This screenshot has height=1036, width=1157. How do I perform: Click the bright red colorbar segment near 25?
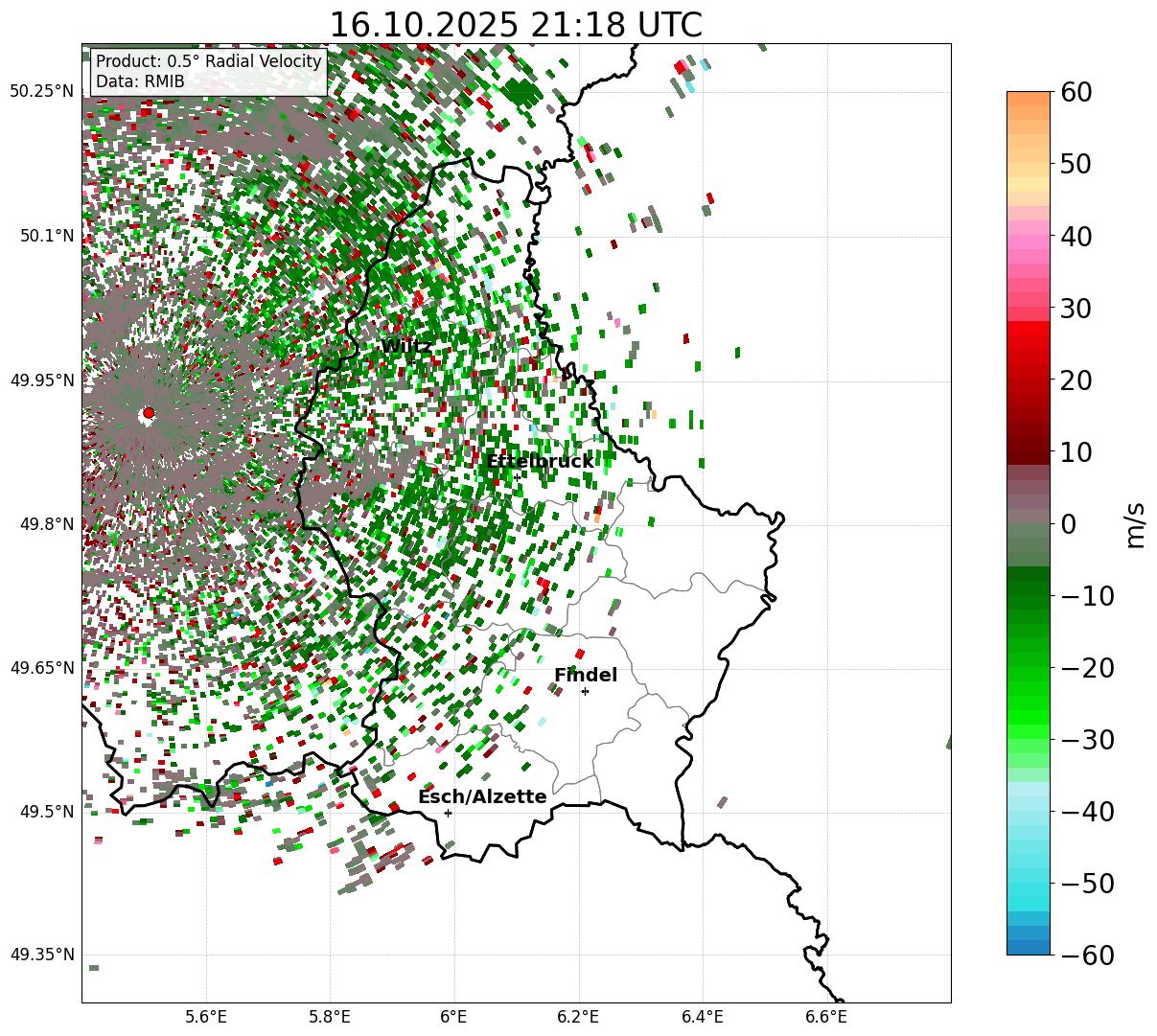(1028, 342)
